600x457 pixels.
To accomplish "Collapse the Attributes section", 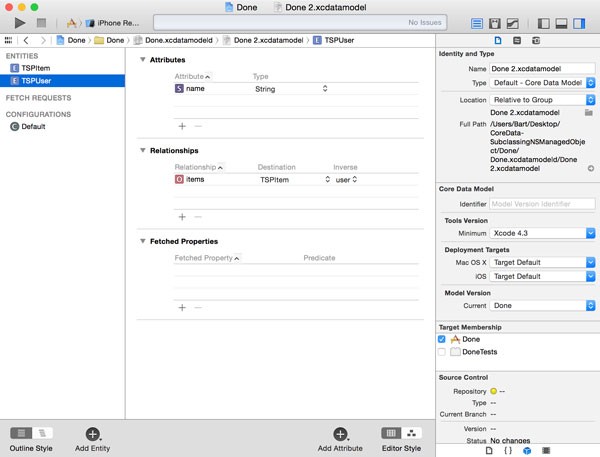I will pos(143,60).
